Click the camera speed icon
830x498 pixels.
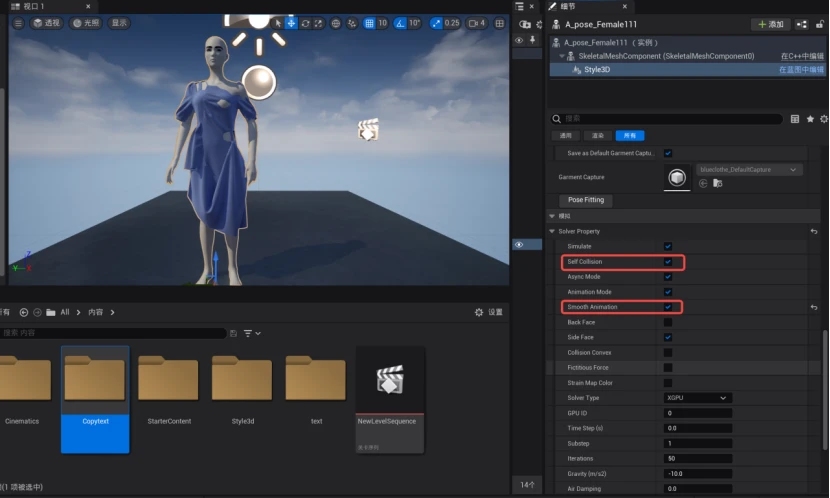pos(473,23)
